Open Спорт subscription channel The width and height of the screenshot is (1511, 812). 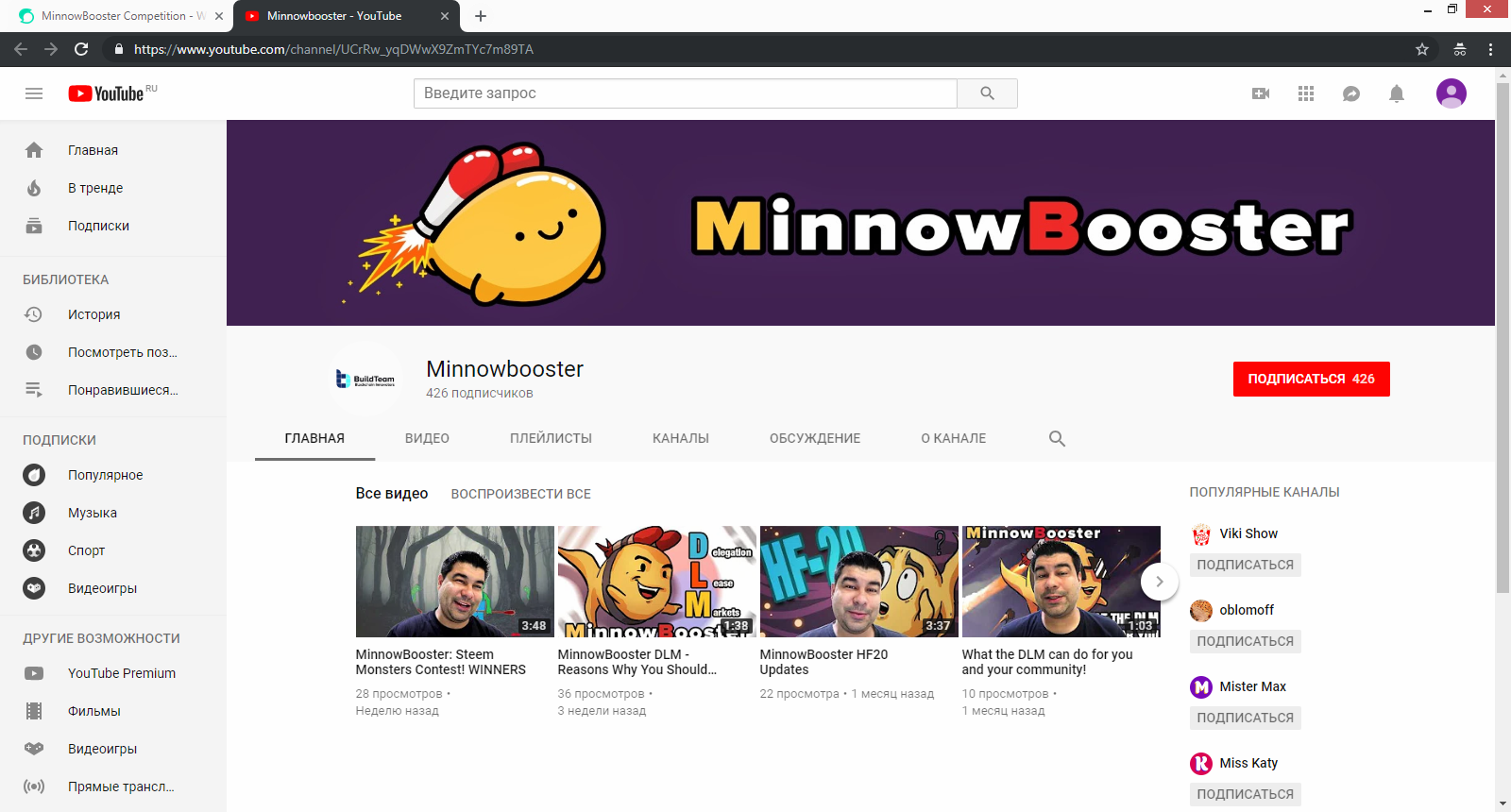pos(113,550)
